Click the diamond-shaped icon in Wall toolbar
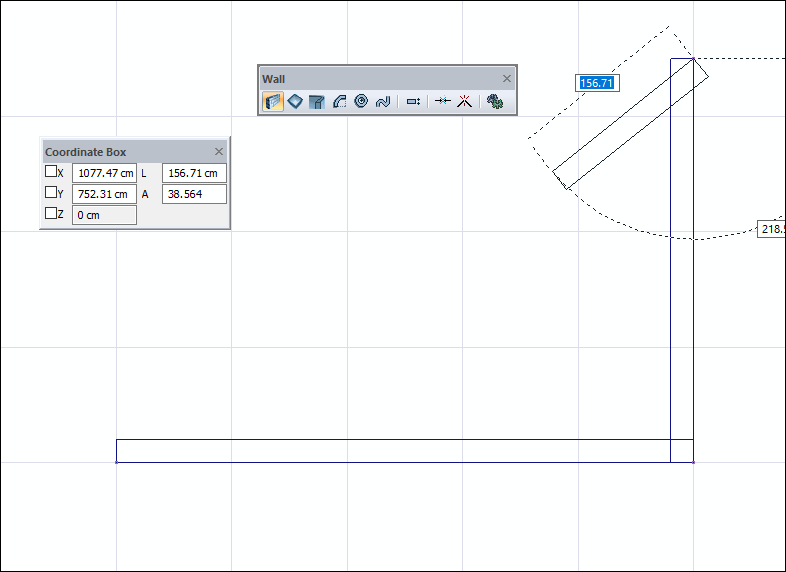The image size is (786, 572). [295, 101]
